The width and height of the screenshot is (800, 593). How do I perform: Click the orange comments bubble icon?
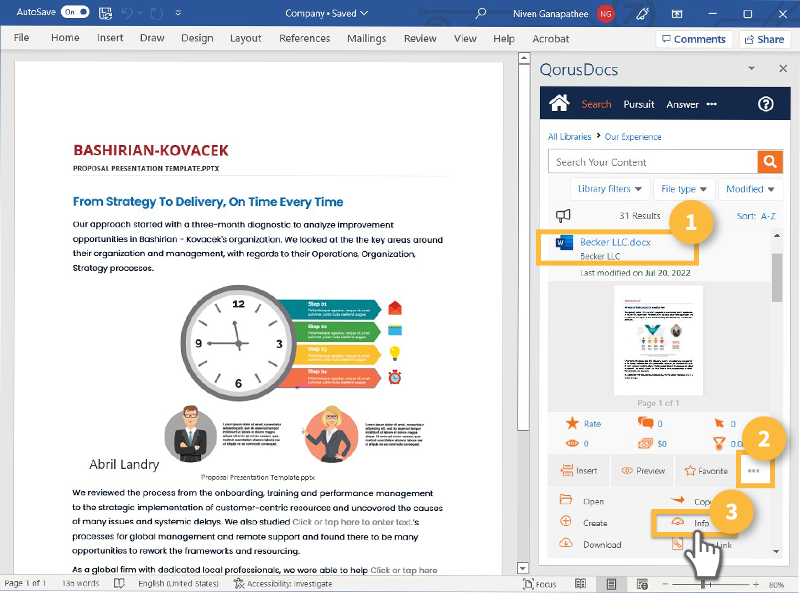pos(645,423)
